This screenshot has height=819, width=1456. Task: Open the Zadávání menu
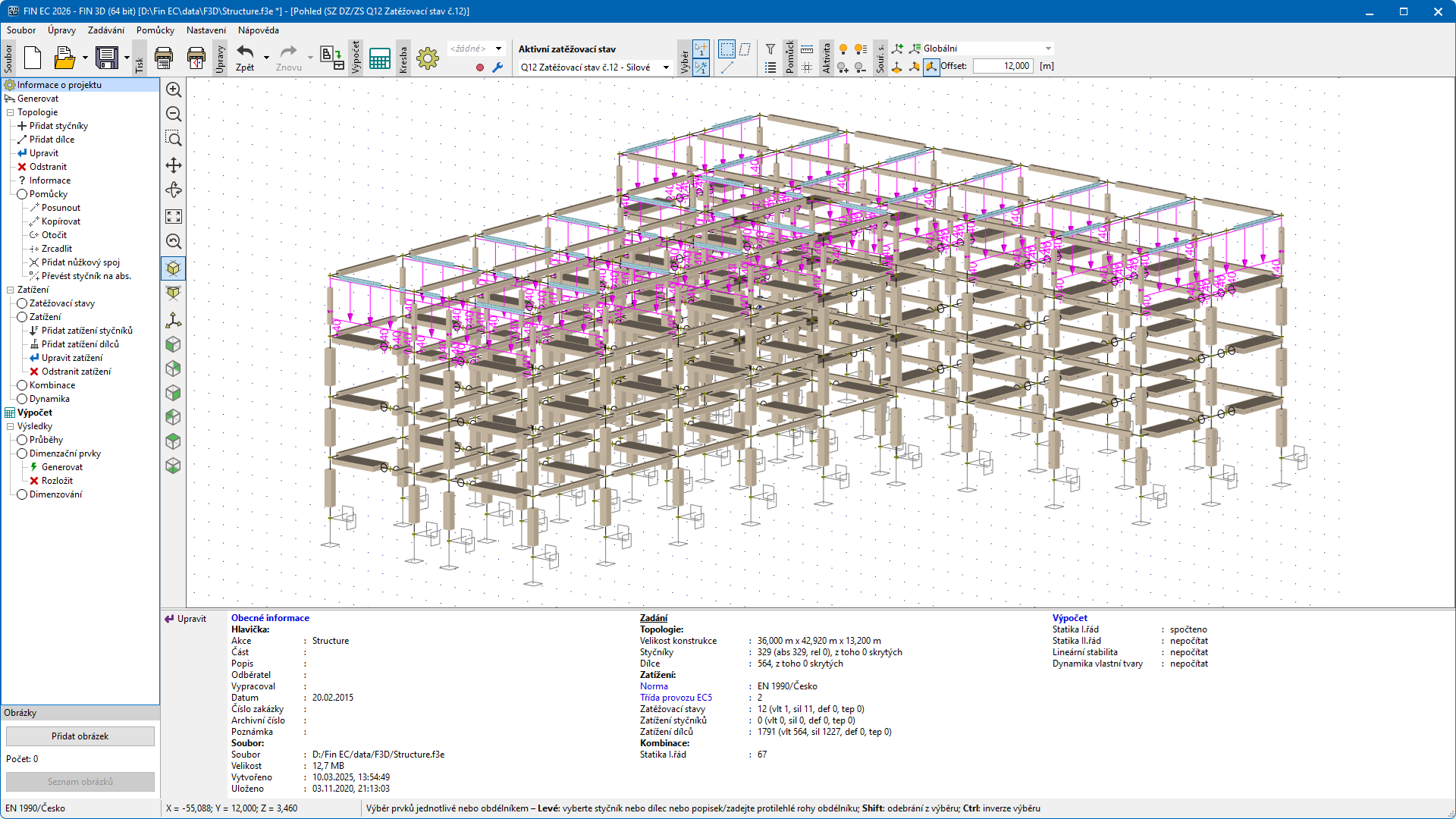pyautogui.click(x=105, y=30)
